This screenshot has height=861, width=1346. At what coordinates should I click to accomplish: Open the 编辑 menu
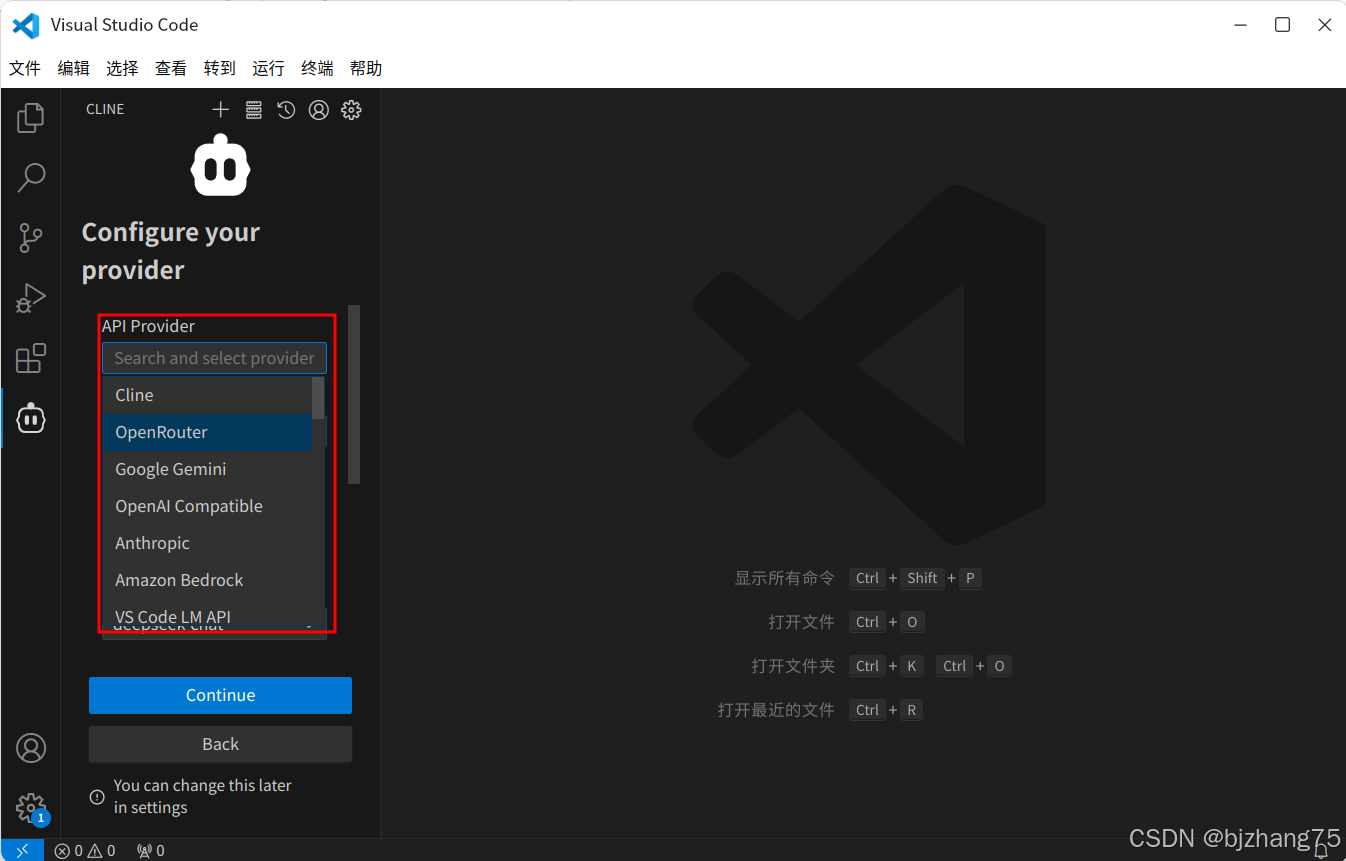(x=74, y=68)
